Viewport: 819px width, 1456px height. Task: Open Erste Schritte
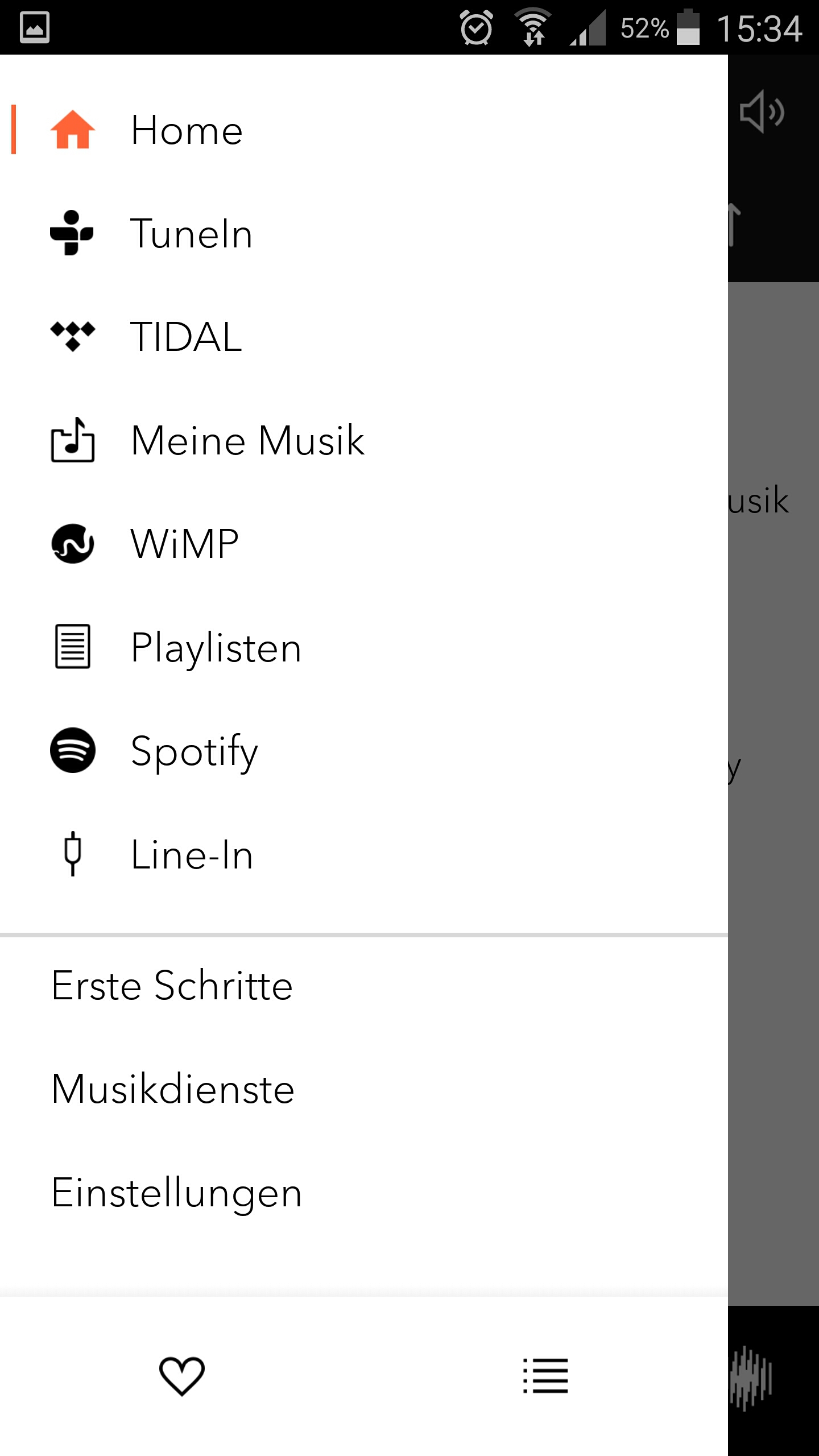[364, 986]
